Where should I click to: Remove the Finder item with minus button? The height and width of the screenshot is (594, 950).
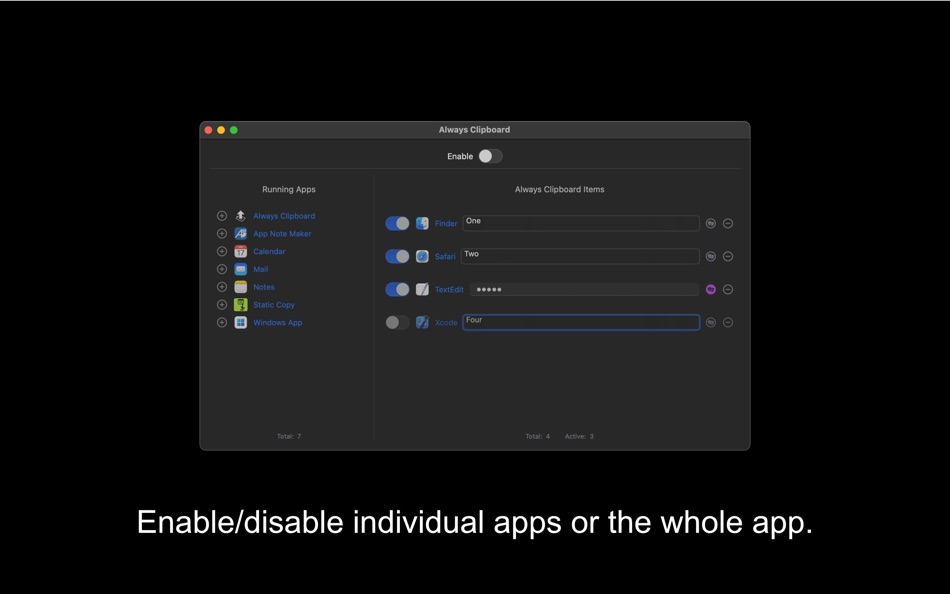click(728, 223)
